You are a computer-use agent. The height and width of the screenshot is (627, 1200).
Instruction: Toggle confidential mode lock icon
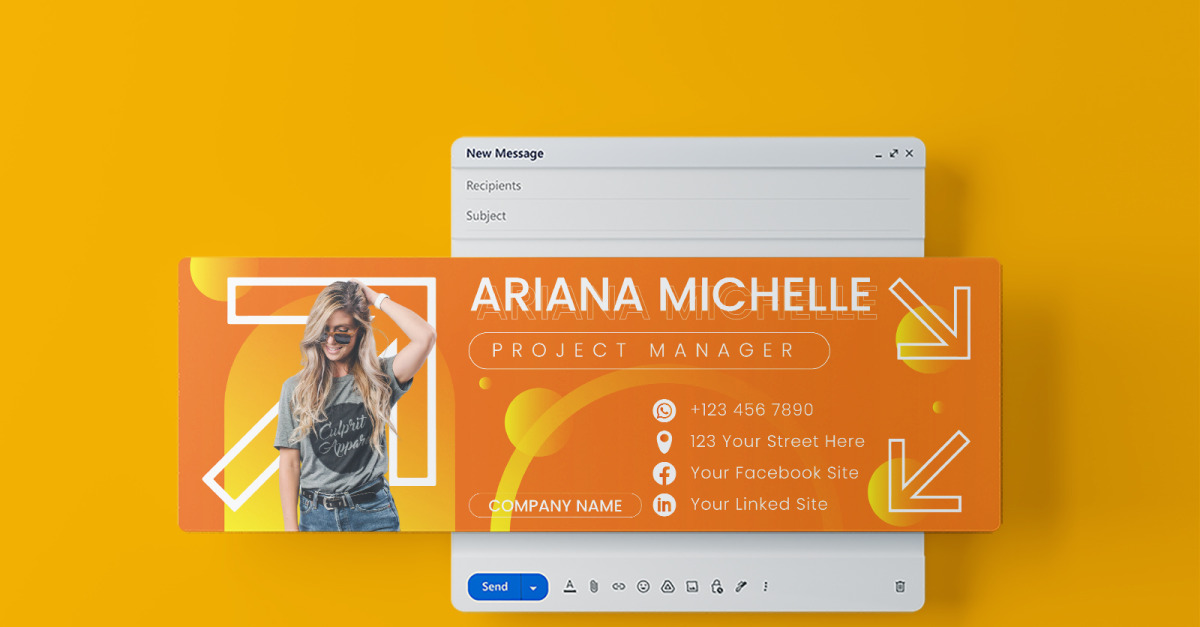click(716, 587)
